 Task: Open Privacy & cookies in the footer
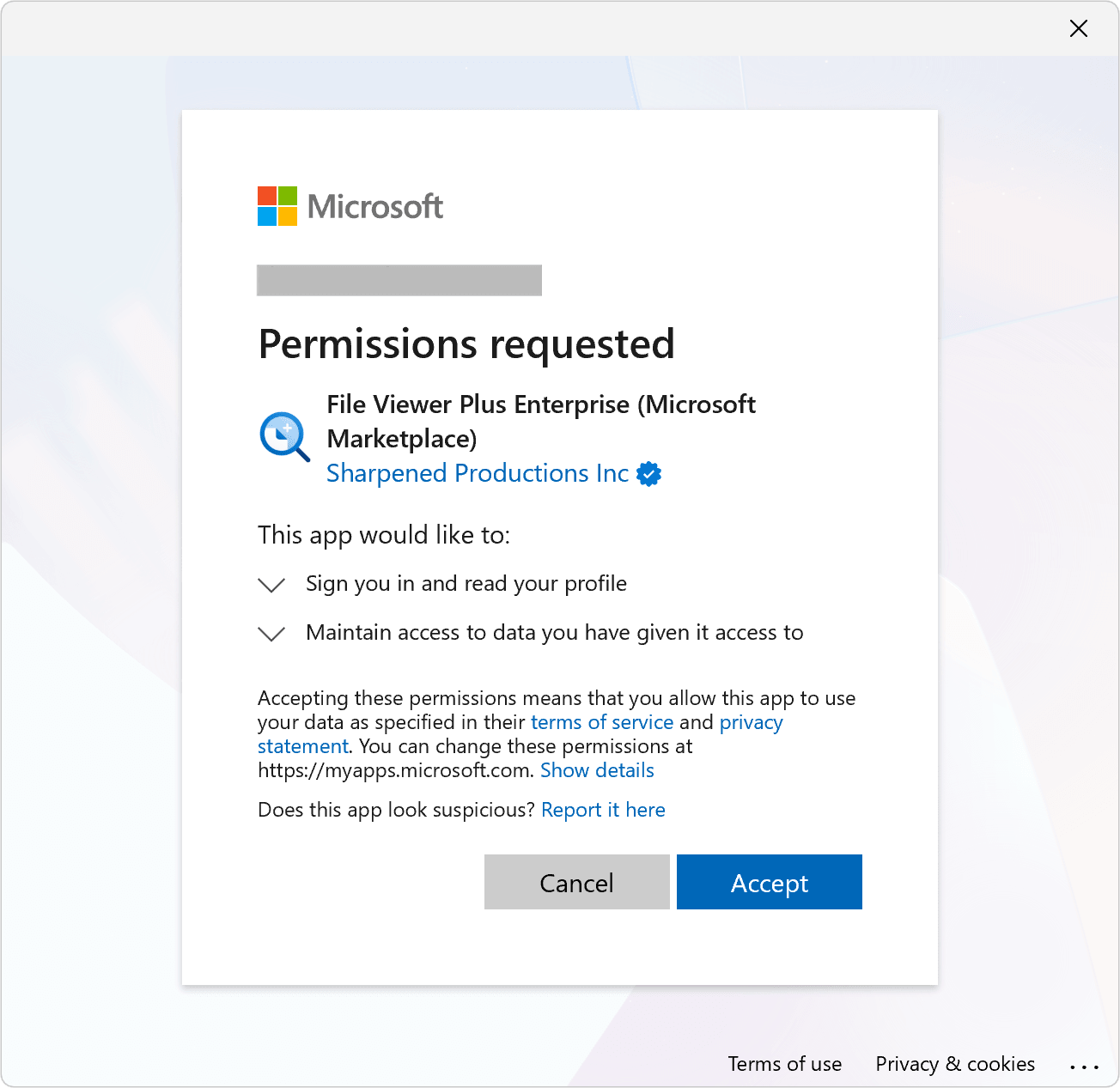pyautogui.click(x=954, y=1064)
